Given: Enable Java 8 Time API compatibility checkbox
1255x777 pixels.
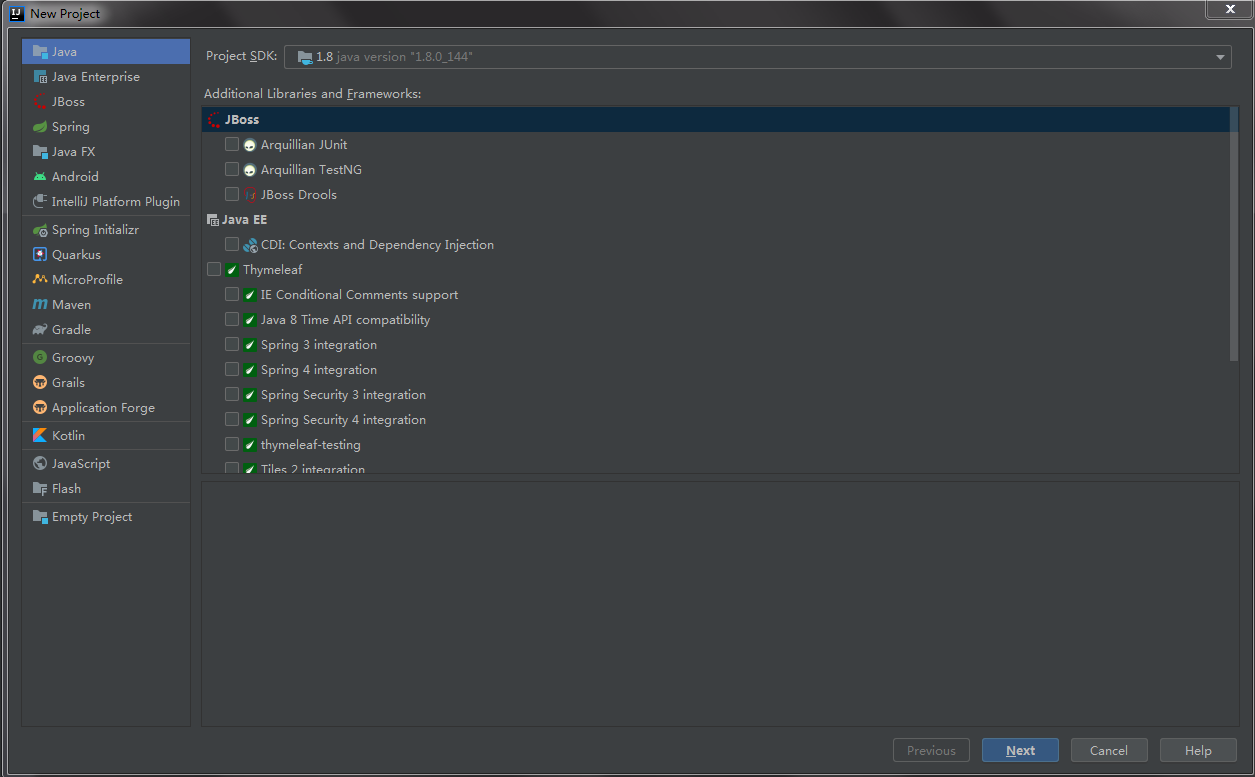Looking at the screenshot, I should click(232, 319).
